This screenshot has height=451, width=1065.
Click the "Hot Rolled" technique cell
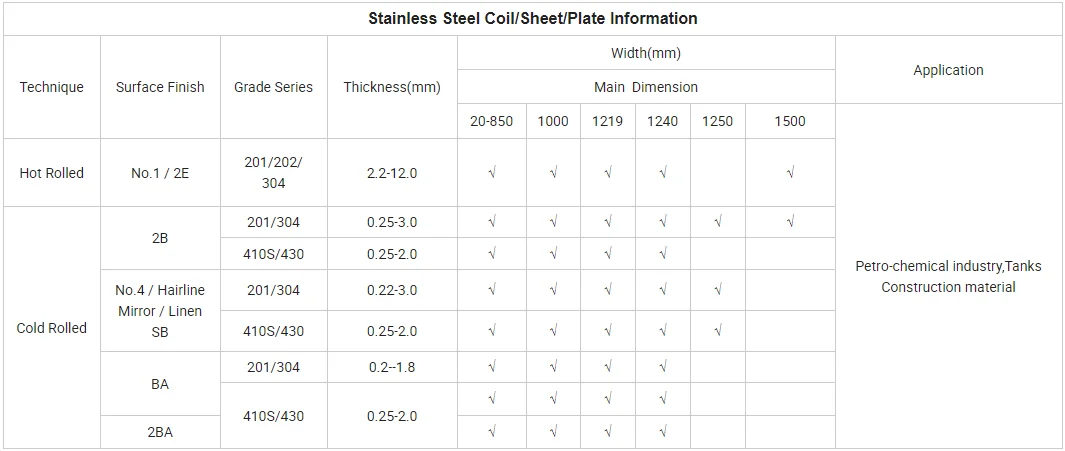tap(51, 173)
